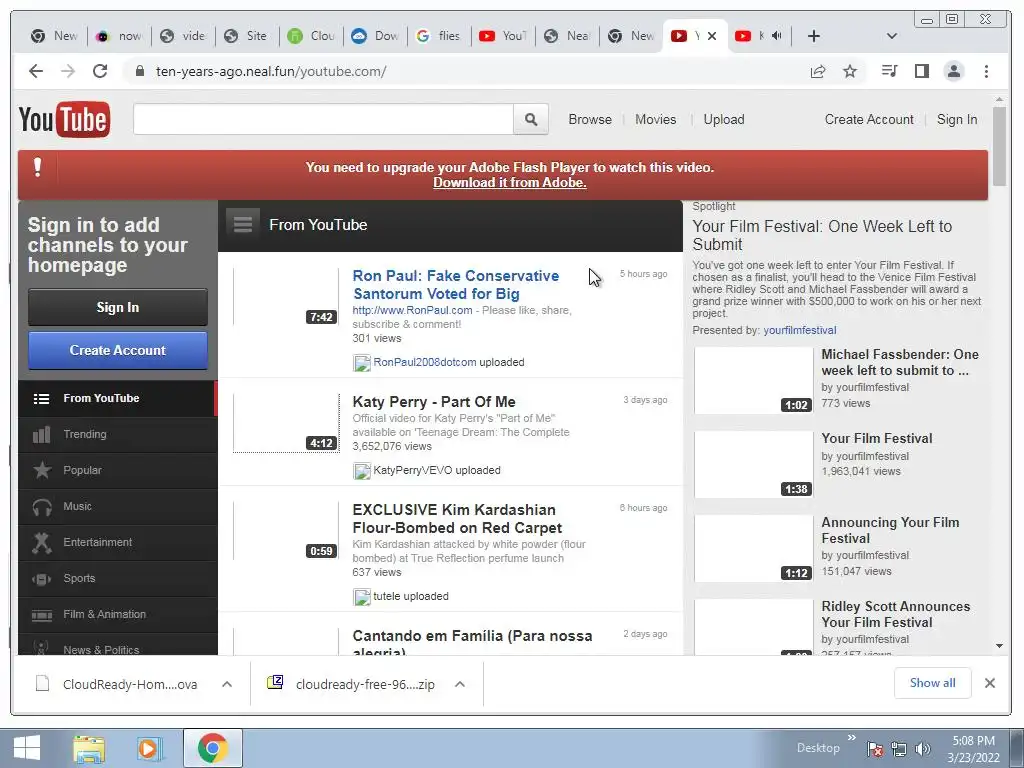Click the YouTube logo
The image size is (1024, 768).
(x=64, y=120)
